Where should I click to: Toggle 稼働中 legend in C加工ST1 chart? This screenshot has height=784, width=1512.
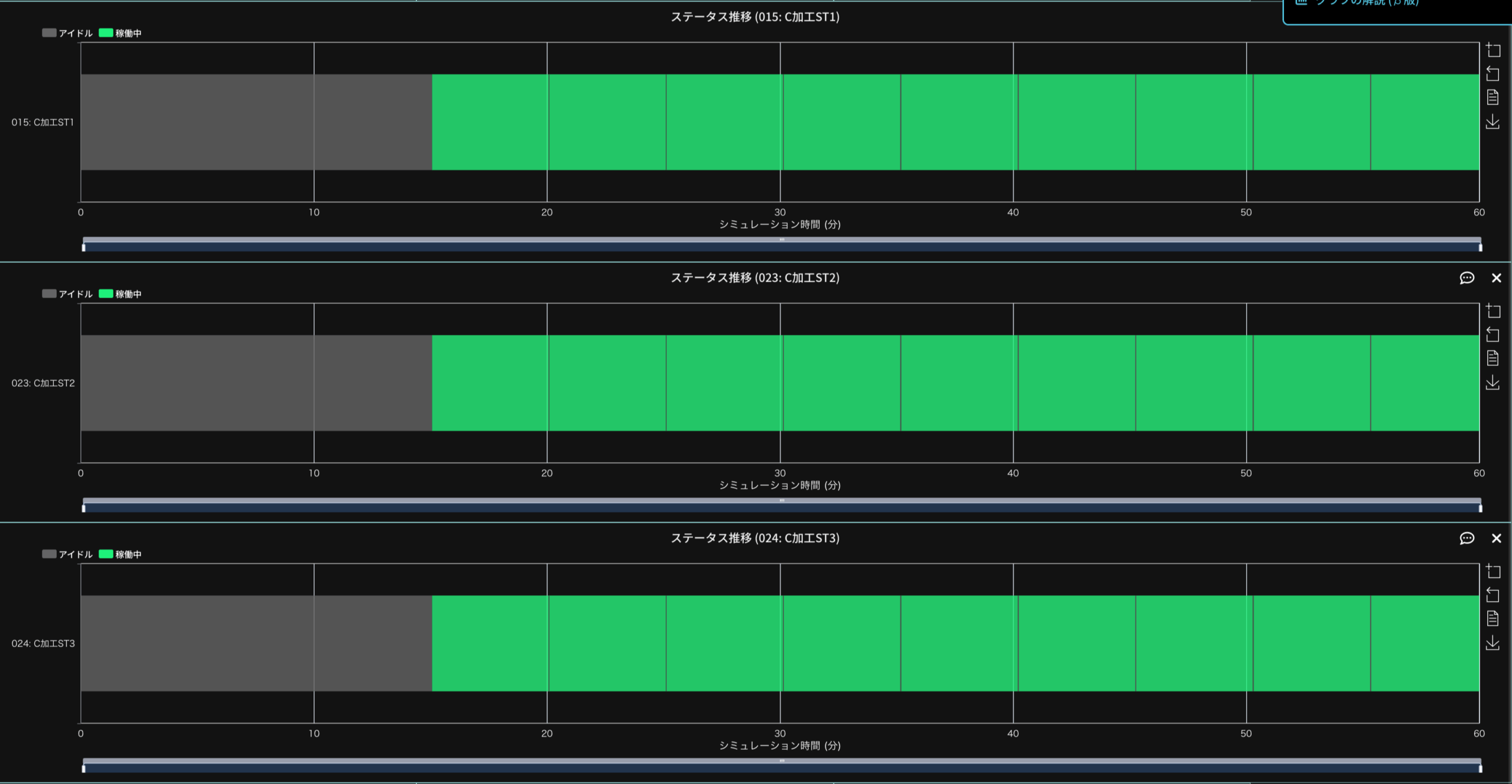(120, 33)
